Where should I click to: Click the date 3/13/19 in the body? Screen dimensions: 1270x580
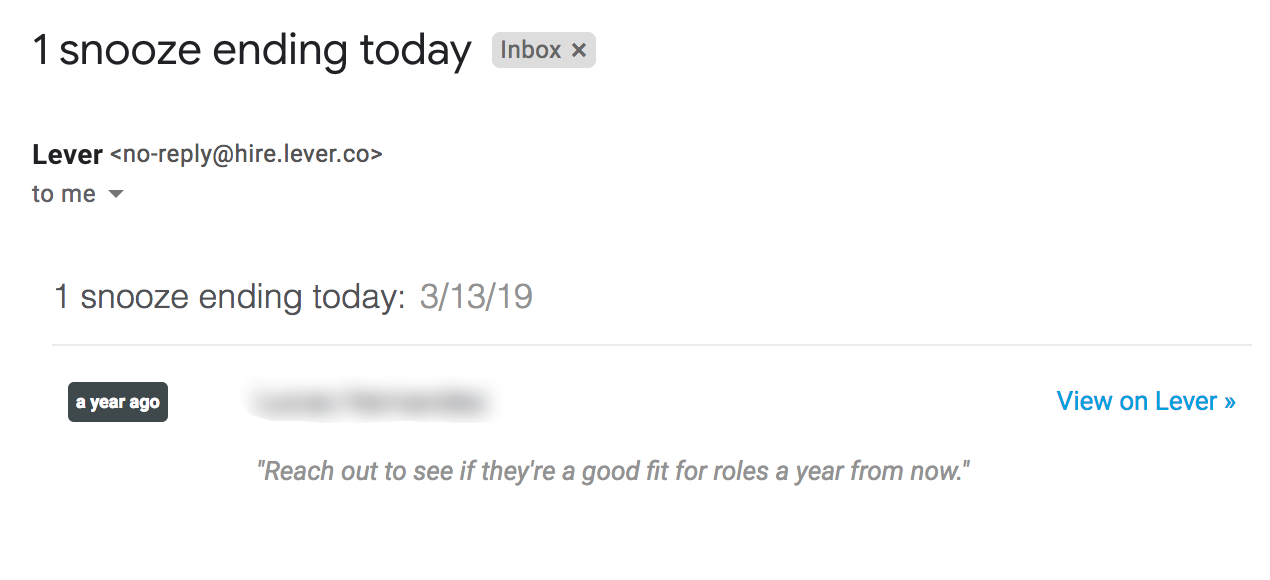click(x=476, y=297)
